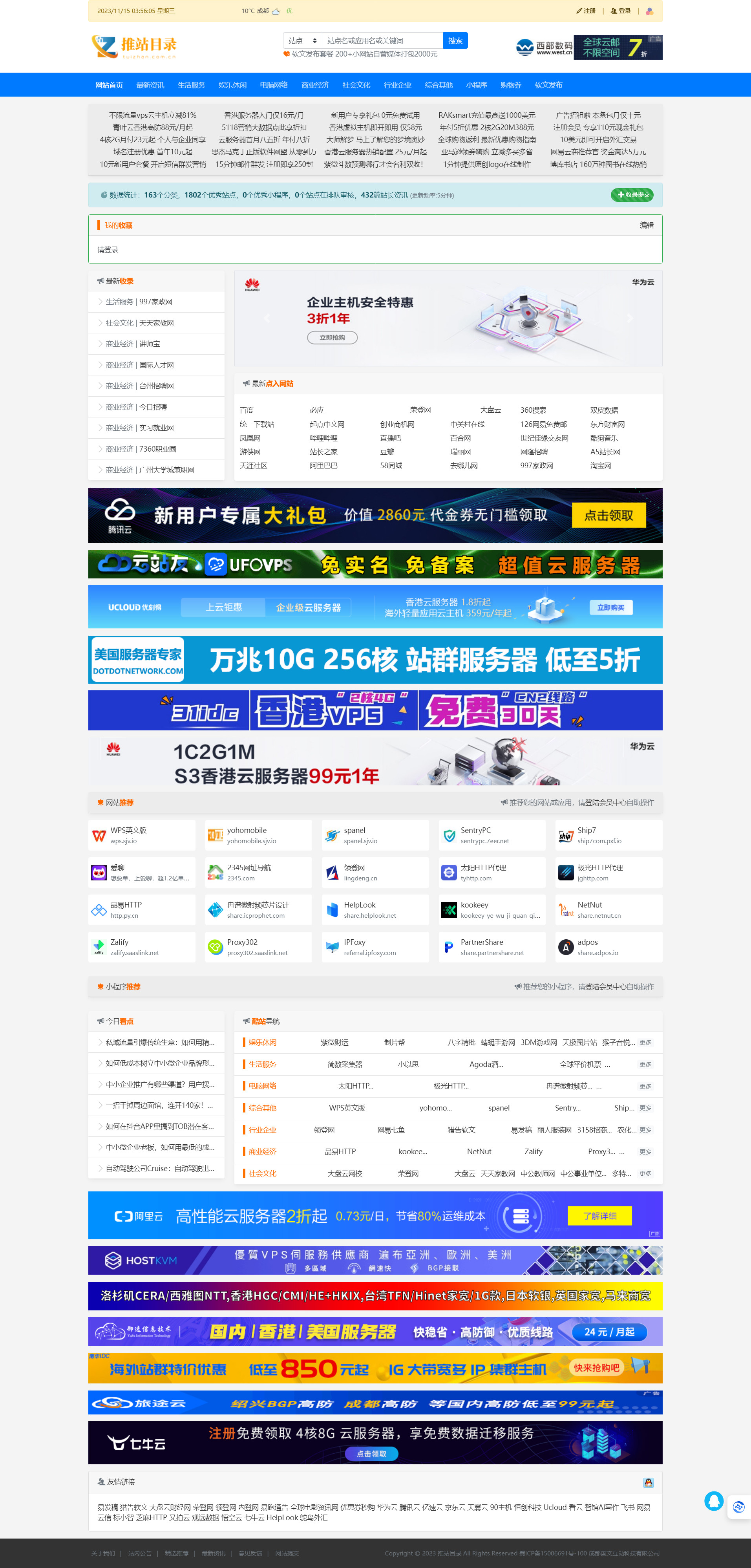Click the Ship7 site icon
751x1568 pixels.
pyautogui.click(x=566, y=835)
